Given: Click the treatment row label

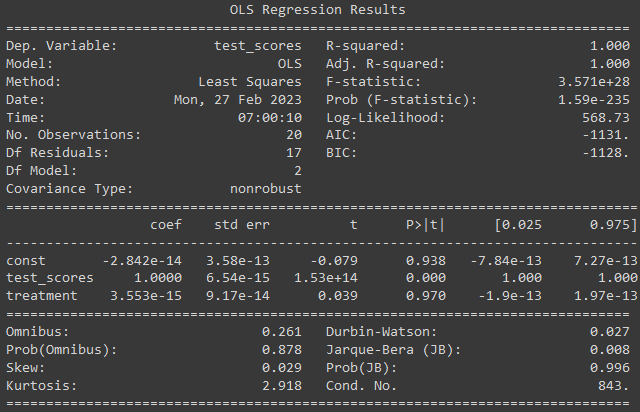Looking at the screenshot, I should 42,296.
